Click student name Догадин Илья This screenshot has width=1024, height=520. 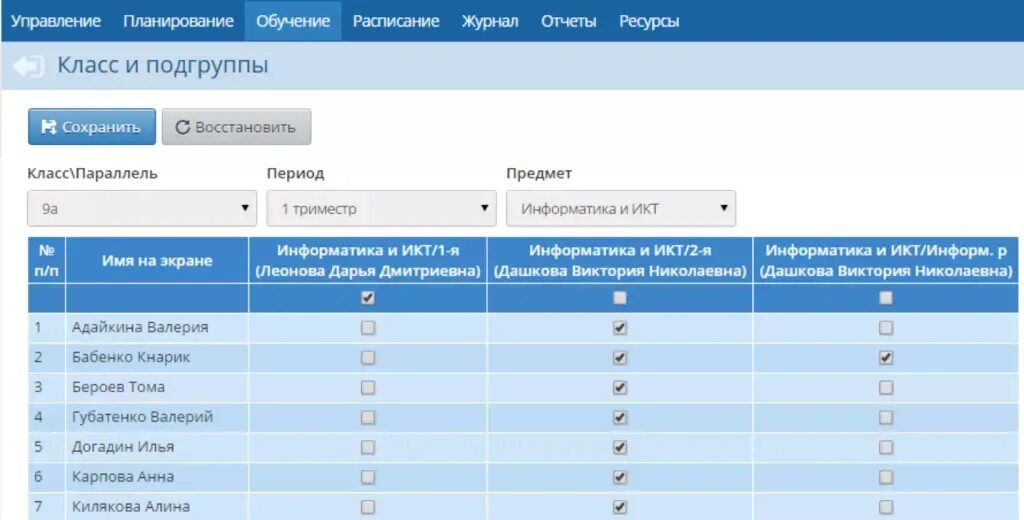tap(123, 447)
